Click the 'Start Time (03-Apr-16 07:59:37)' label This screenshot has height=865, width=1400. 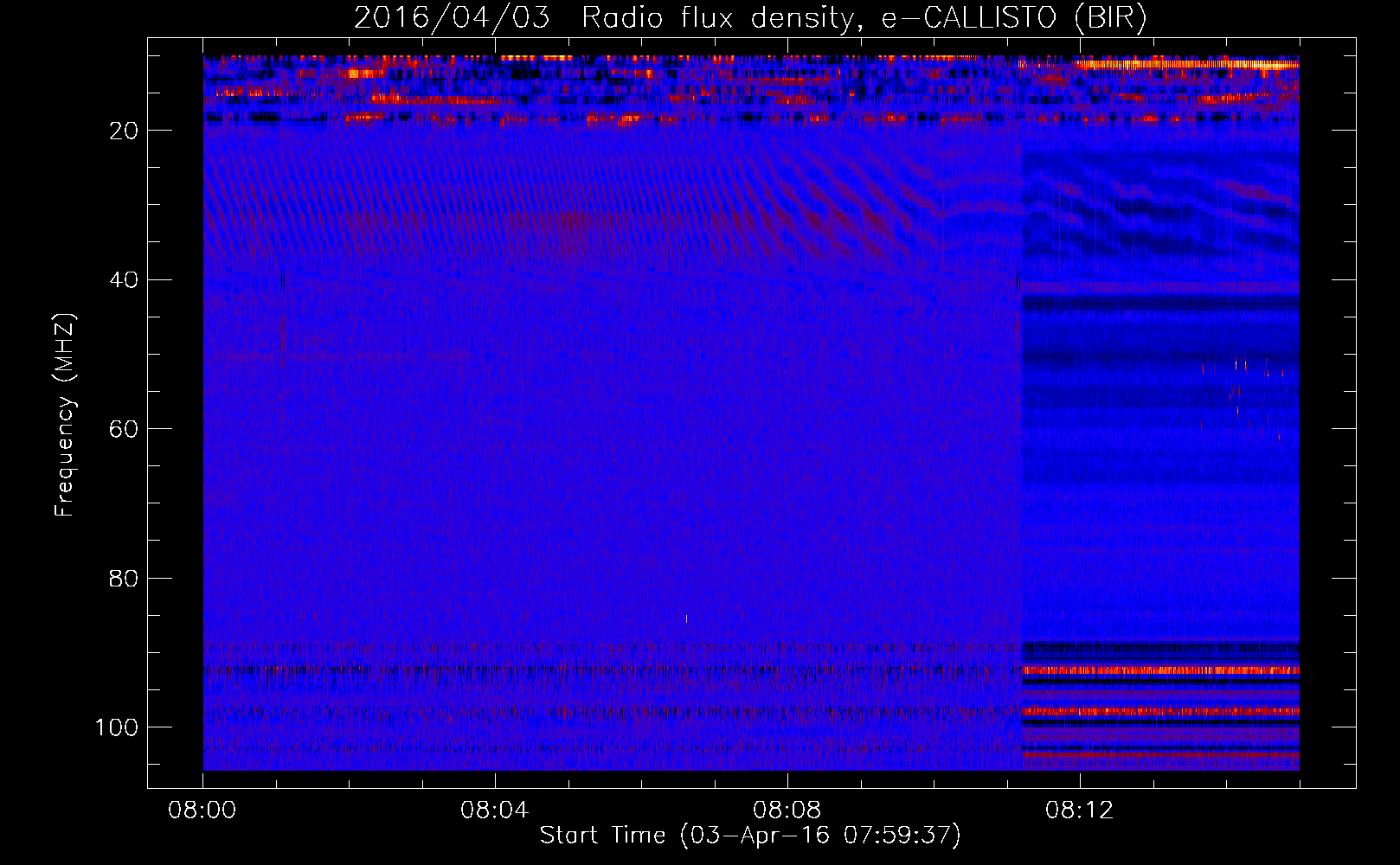[750, 836]
